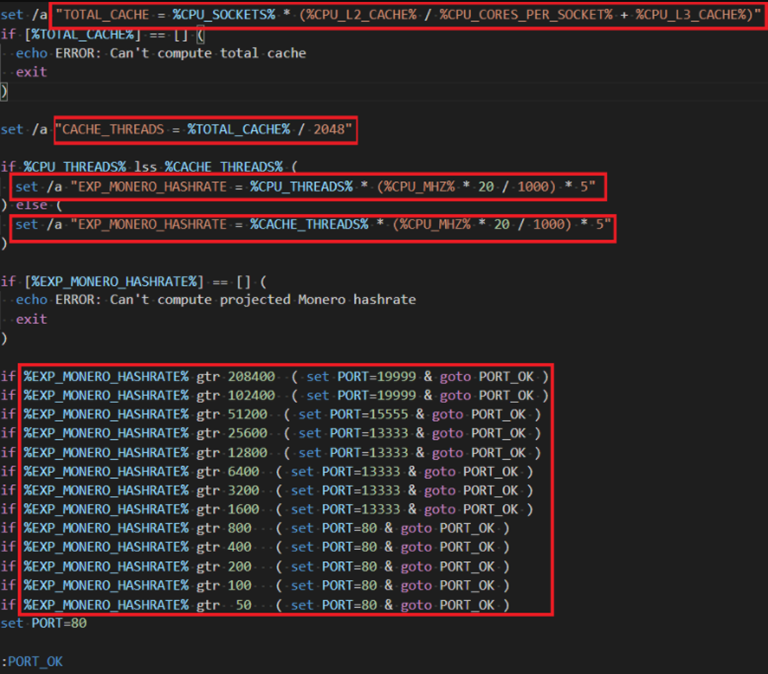Click the 'if %CPU_THREADS% lss %CACHE_THREADS%' line
This screenshot has width=768, height=674.
(149, 167)
